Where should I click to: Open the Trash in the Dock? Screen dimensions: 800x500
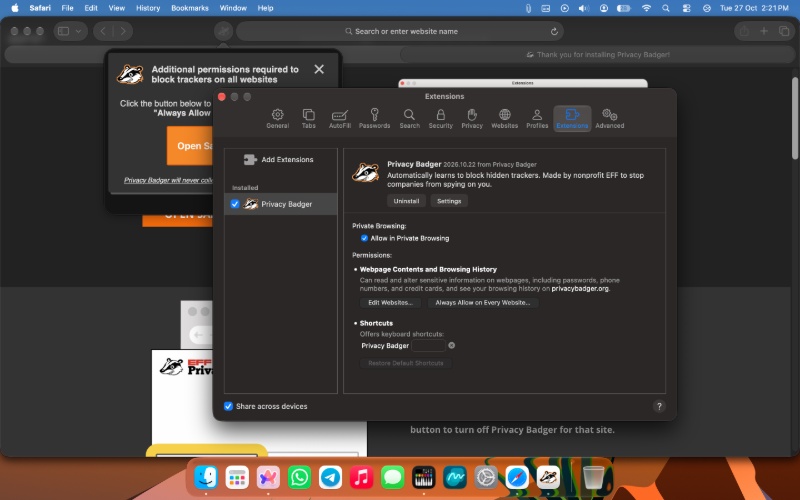pos(593,478)
